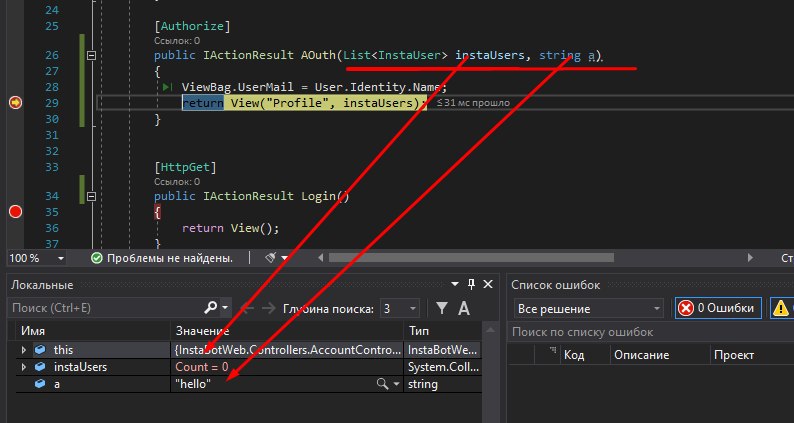Collapse the Login method at line 34
794x423 pixels.
pos(91,196)
